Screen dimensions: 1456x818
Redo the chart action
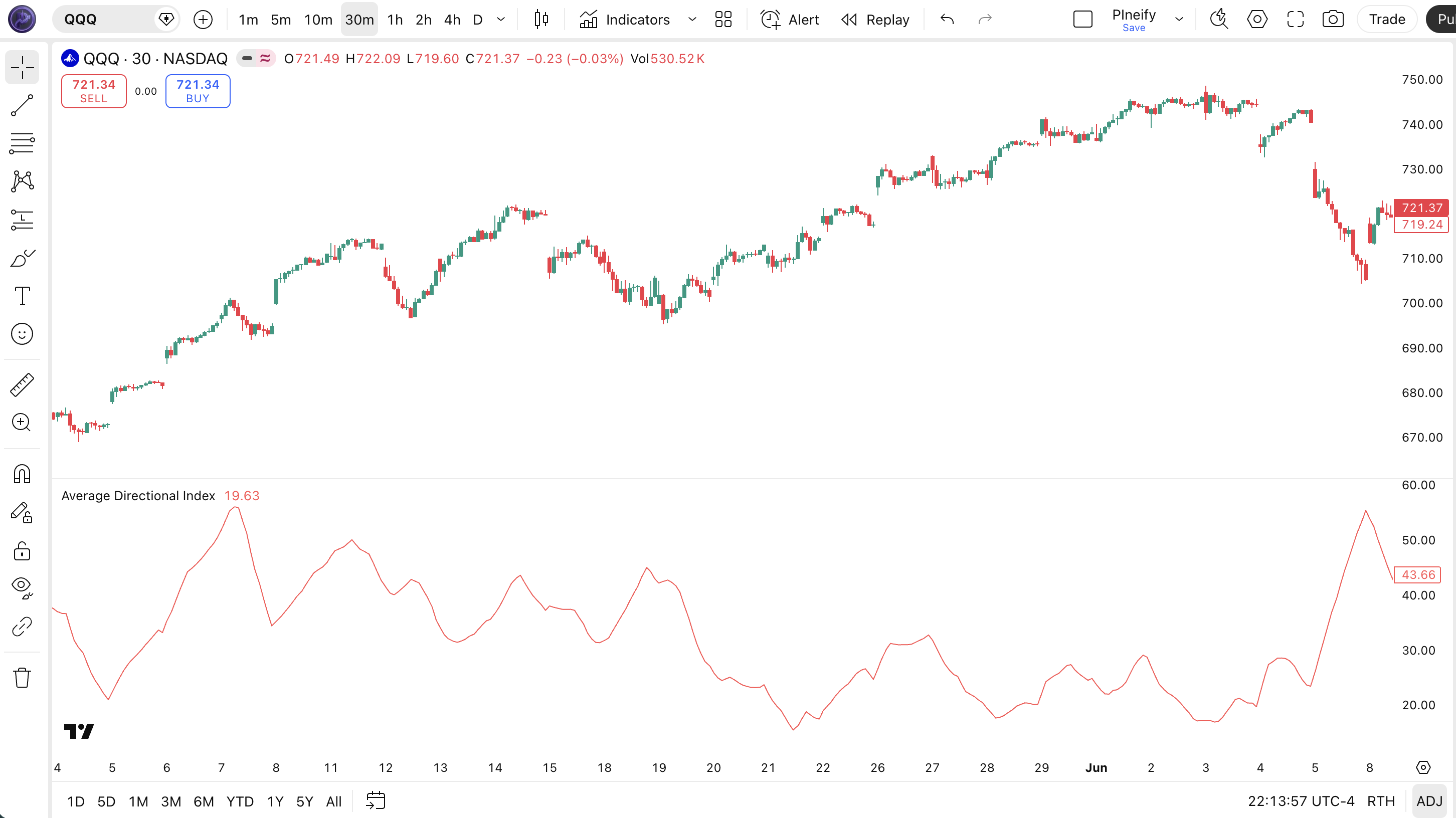pyautogui.click(x=985, y=19)
